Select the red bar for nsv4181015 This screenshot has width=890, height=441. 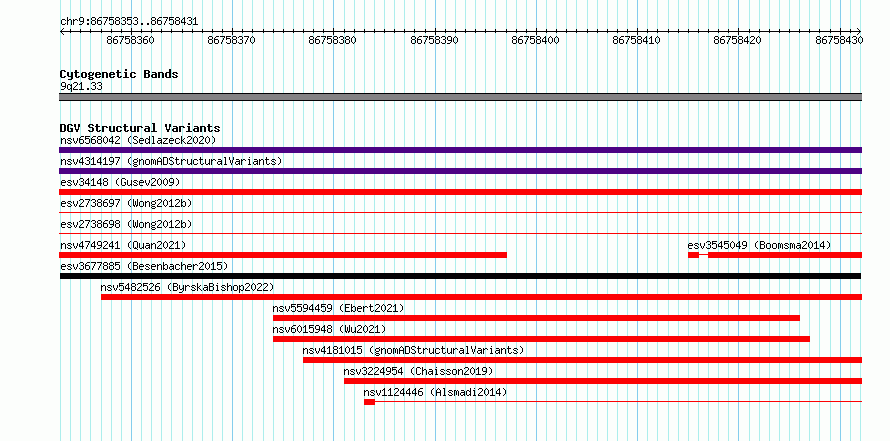pyautogui.click(x=582, y=360)
